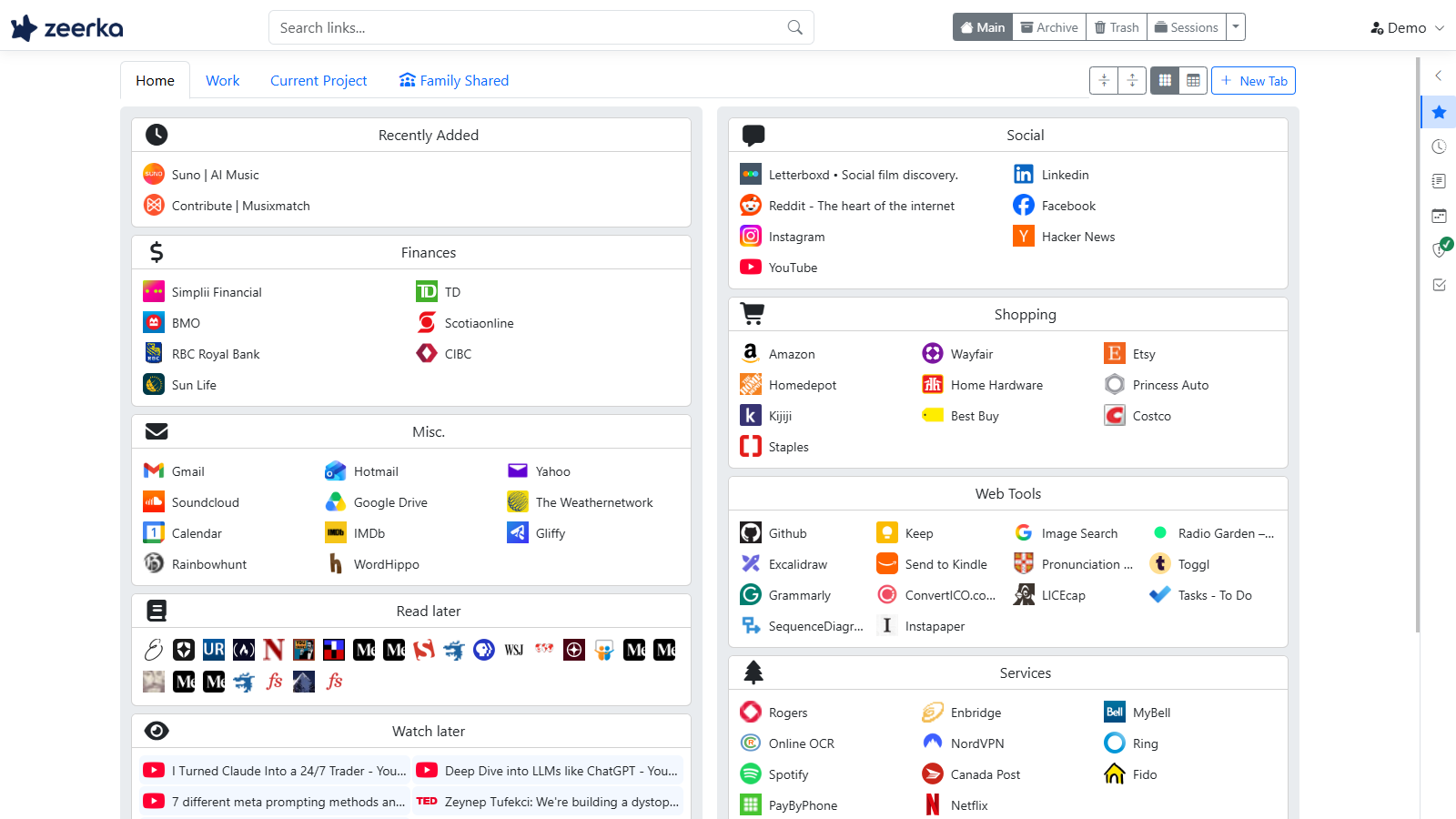Screen dimensions: 1456x819
Task: Open the Demo user menu
Action: (1408, 28)
